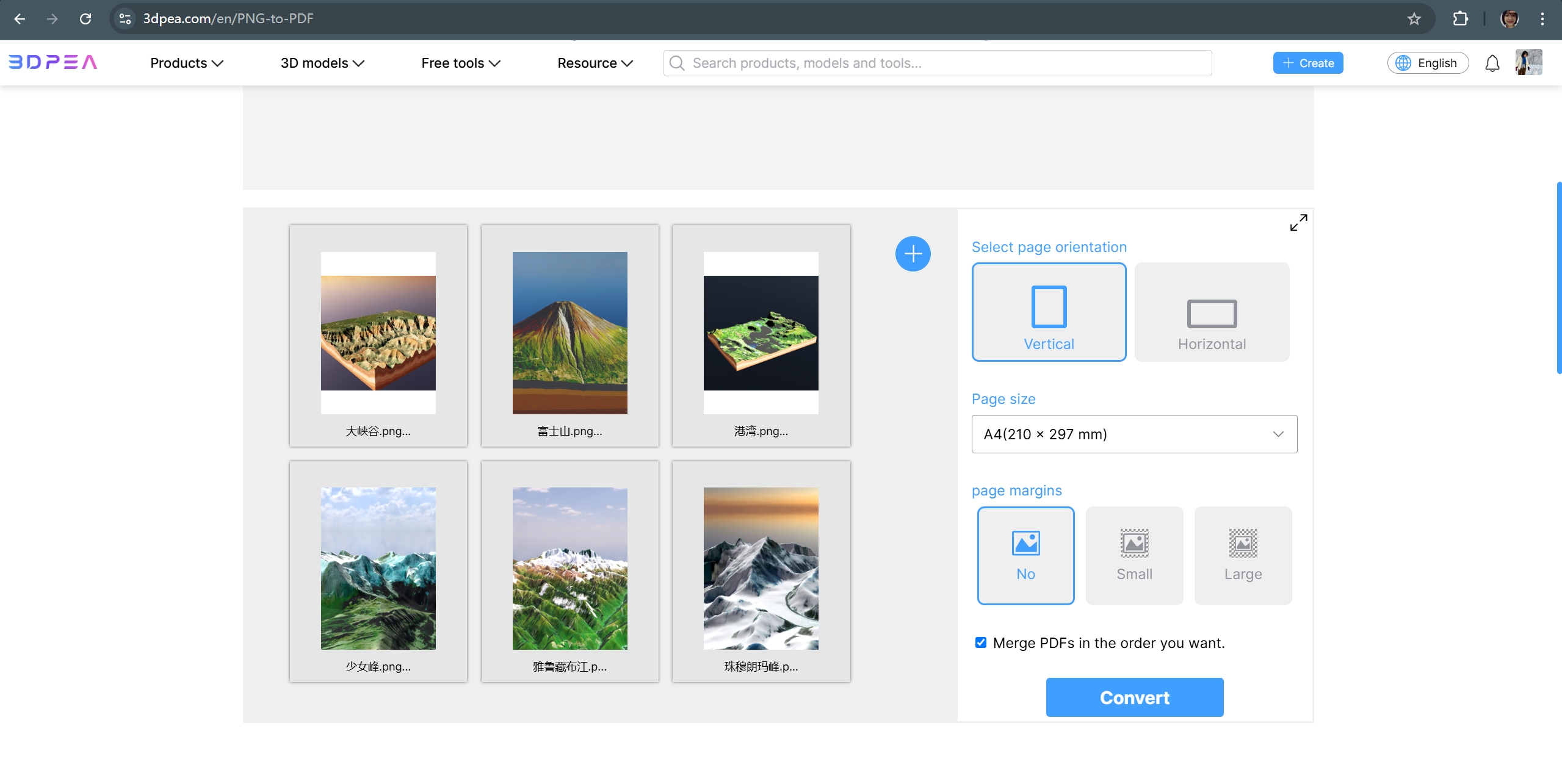The height and width of the screenshot is (784, 1562).
Task: Choose Small page margins
Action: 1134,555
